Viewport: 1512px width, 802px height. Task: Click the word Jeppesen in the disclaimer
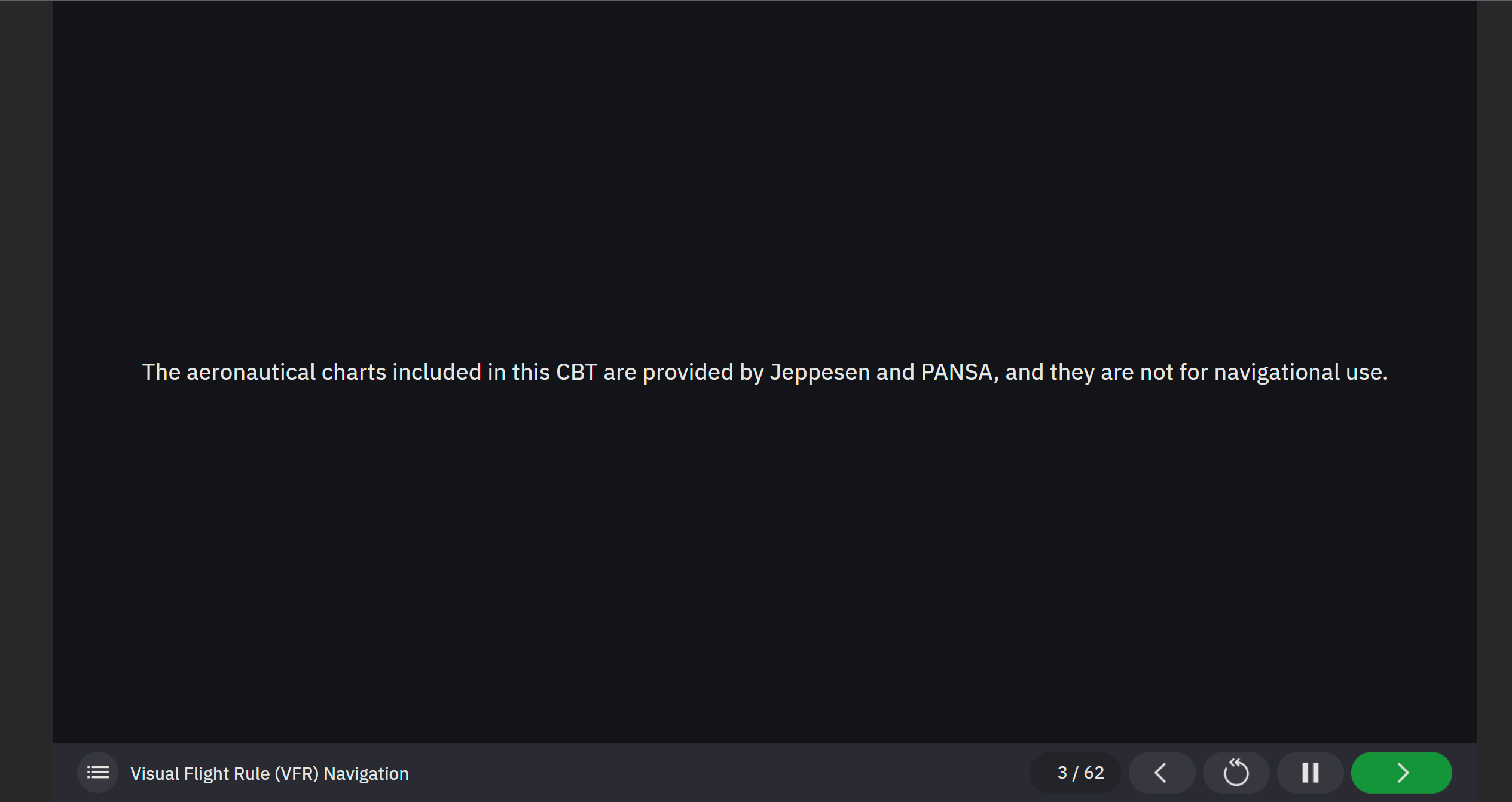tap(820, 372)
